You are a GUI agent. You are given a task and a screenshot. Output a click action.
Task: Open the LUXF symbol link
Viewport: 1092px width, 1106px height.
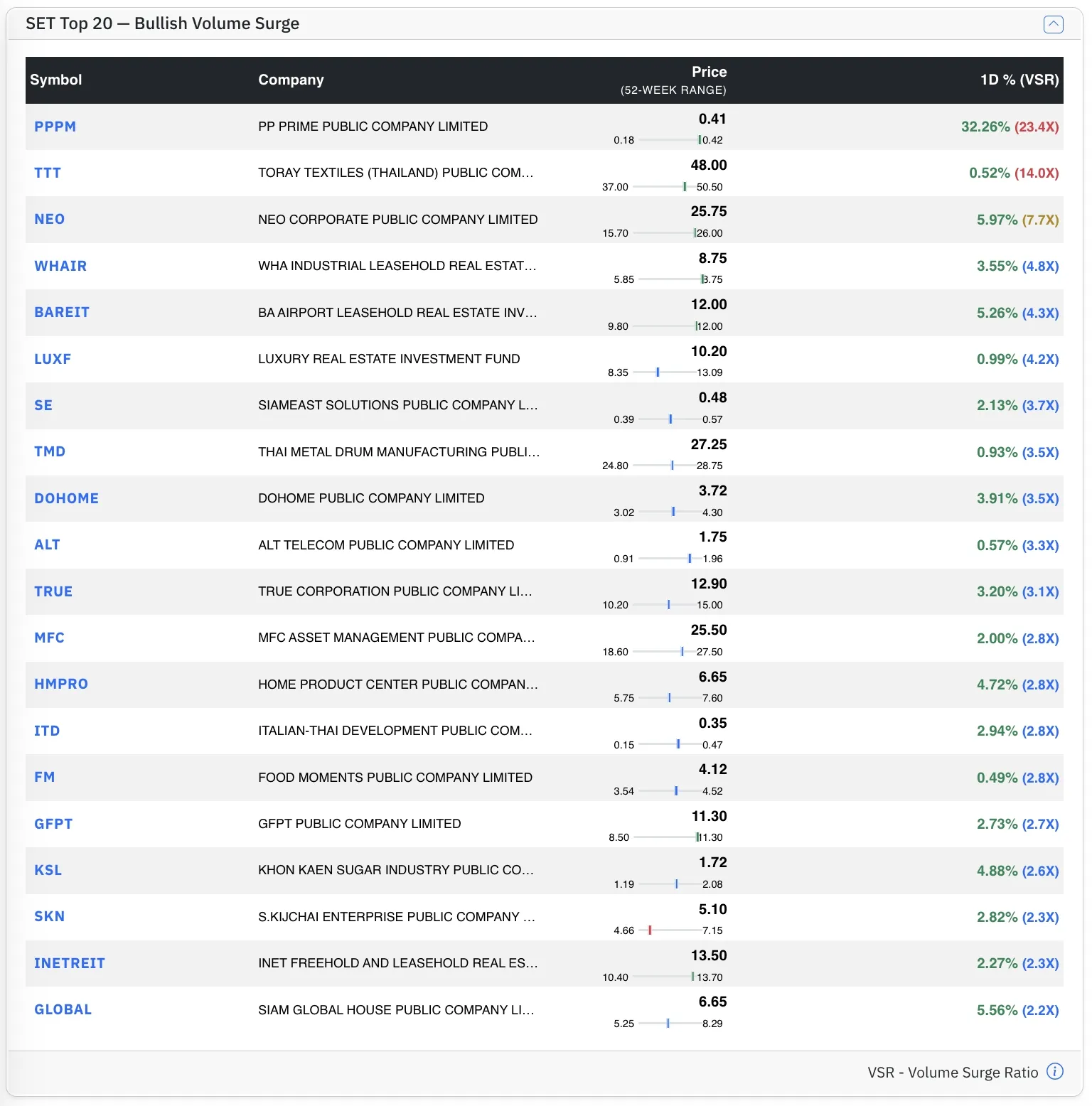[53, 359]
